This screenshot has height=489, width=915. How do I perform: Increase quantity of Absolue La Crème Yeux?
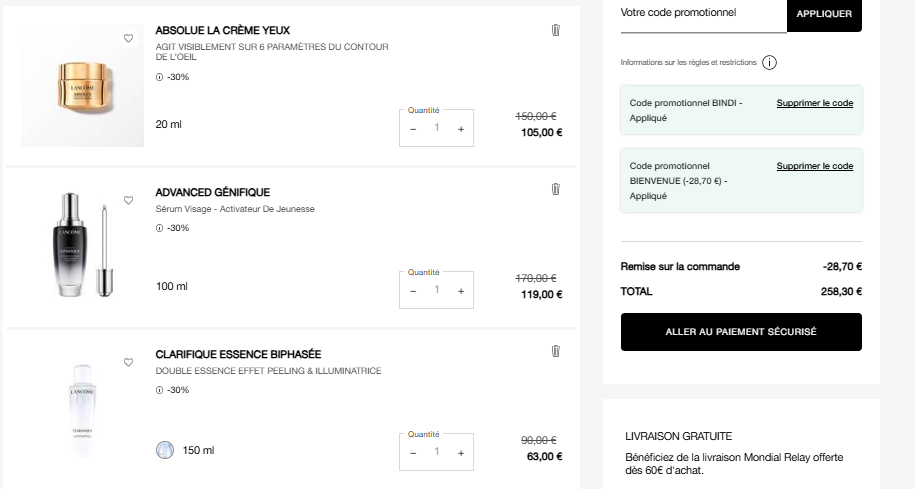pyautogui.click(x=460, y=129)
